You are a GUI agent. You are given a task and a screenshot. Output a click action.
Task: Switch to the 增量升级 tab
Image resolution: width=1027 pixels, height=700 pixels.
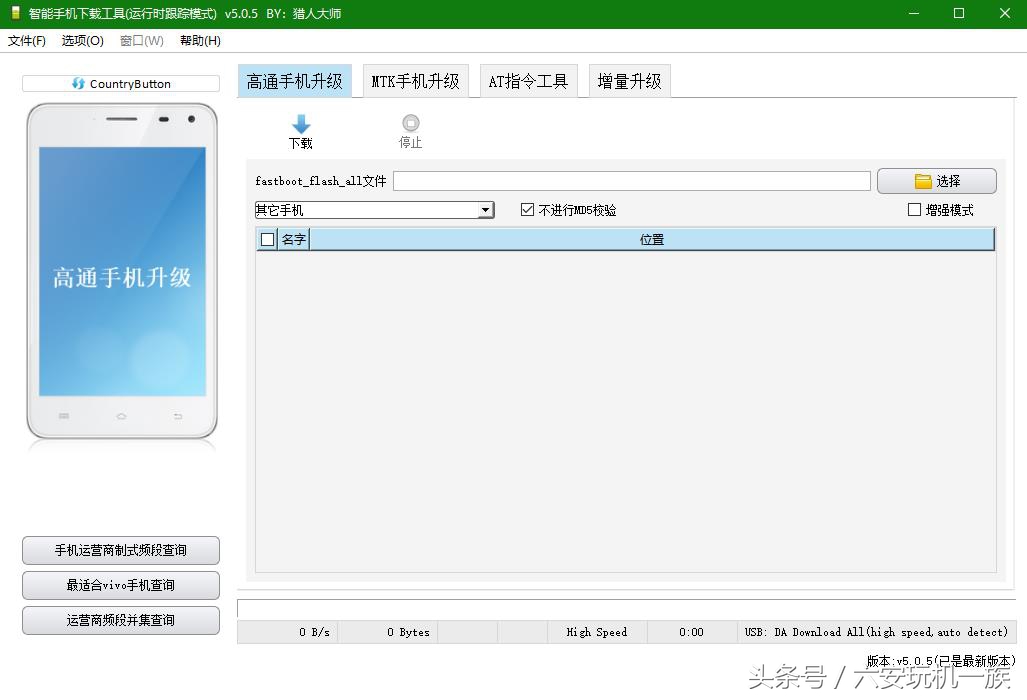pyautogui.click(x=628, y=81)
